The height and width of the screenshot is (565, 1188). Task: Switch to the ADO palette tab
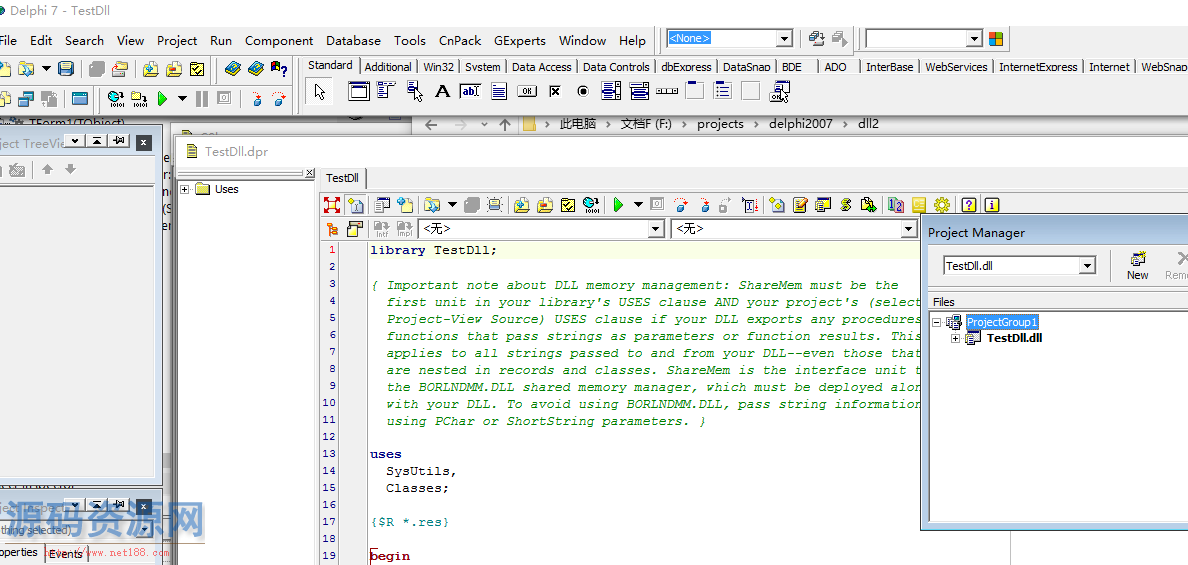tap(836, 67)
